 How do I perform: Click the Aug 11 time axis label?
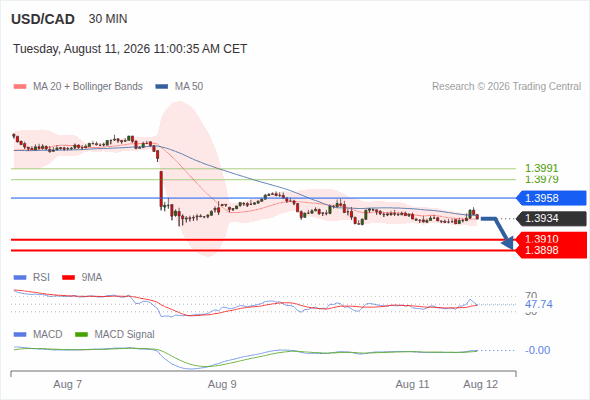coord(412,384)
